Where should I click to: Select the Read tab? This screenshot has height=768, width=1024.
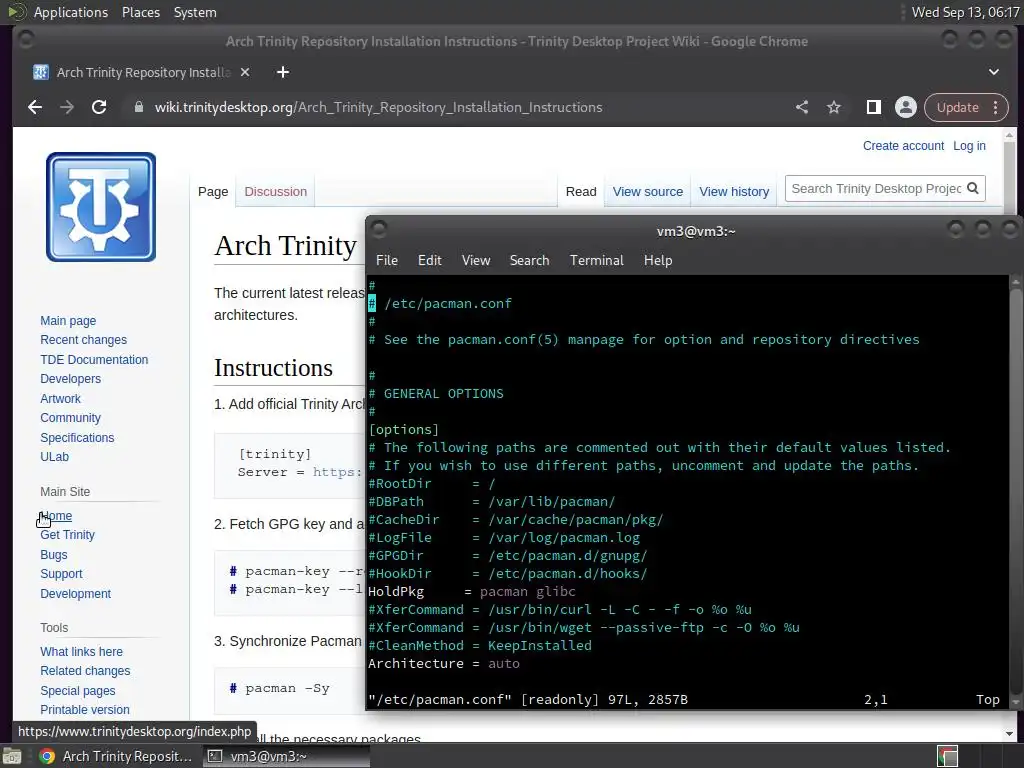[581, 191]
